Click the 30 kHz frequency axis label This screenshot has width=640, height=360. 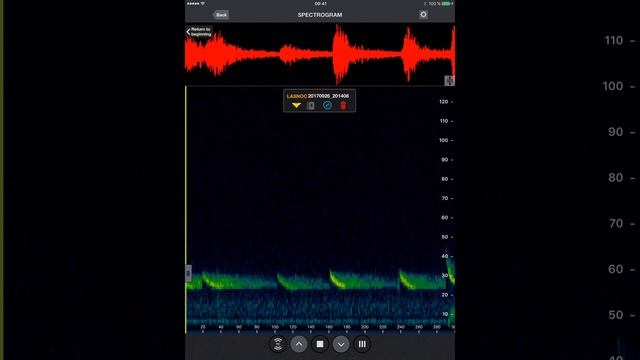[x=444, y=276]
